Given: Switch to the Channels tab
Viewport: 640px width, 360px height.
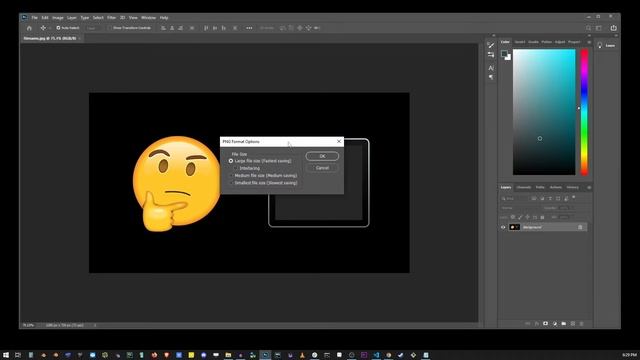Looking at the screenshot, I should tap(524, 187).
